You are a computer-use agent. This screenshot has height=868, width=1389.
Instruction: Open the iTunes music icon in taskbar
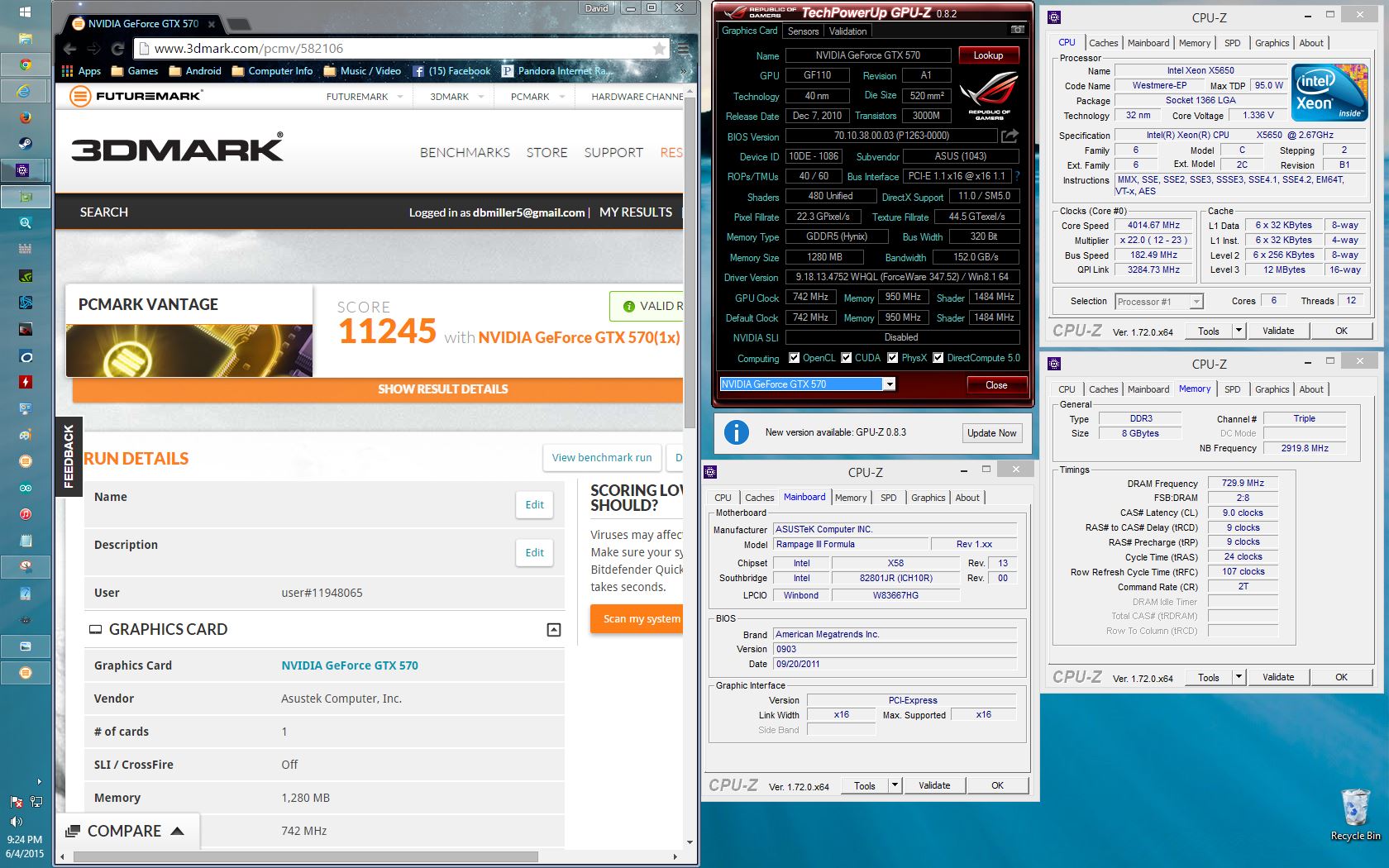[25, 514]
